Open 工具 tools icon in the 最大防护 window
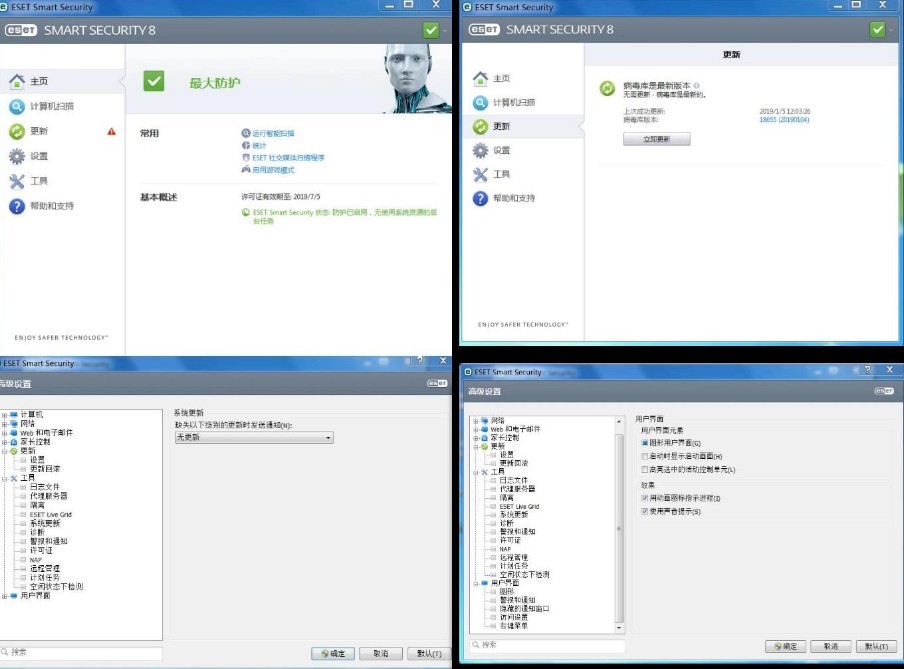 click(x=17, y=182)
